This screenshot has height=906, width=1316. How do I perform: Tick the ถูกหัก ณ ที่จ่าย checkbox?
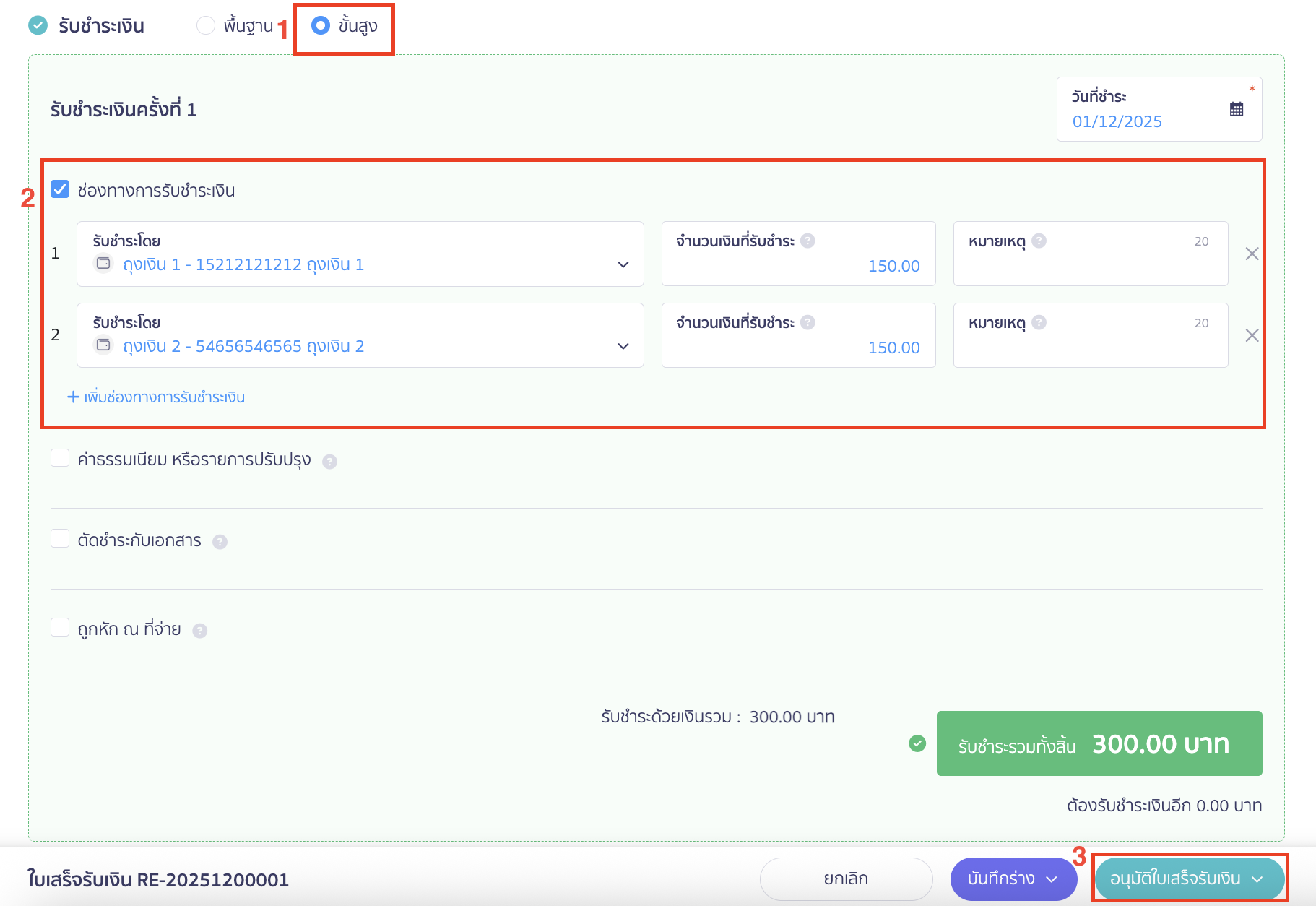60,627
